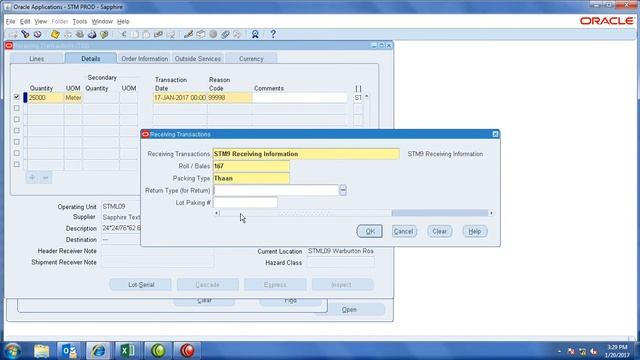Click the plus button below the grid
The width and height of the screenshot is (640, 360).
pos(32,178)
